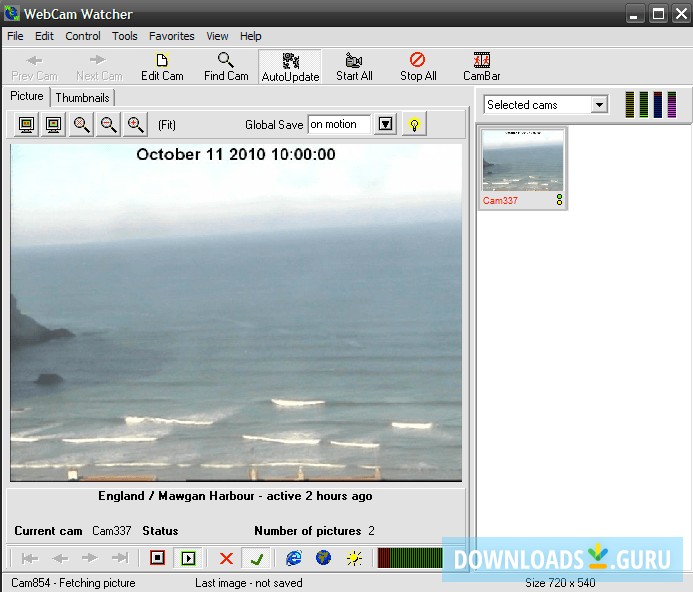Click the first monitor view icon
693x592 pixels.
click(x=27, y=125)
